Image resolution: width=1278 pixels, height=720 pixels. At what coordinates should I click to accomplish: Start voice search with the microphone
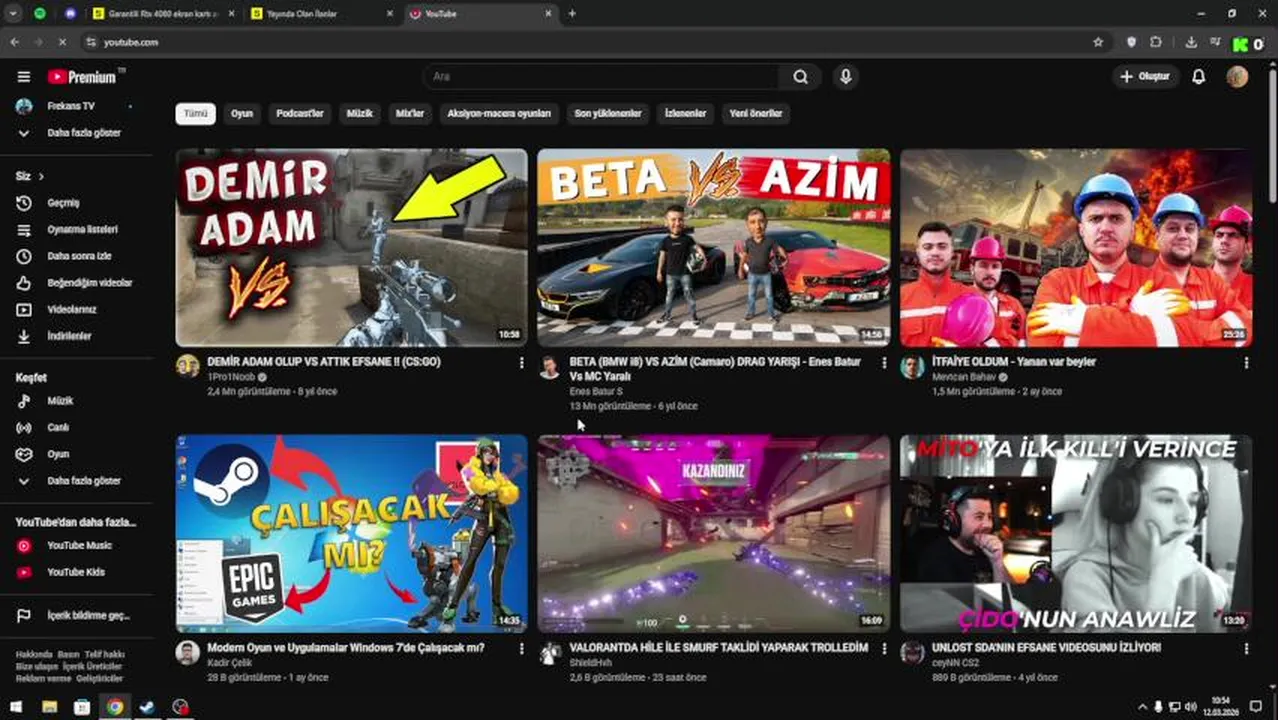[x=846, y=77]
